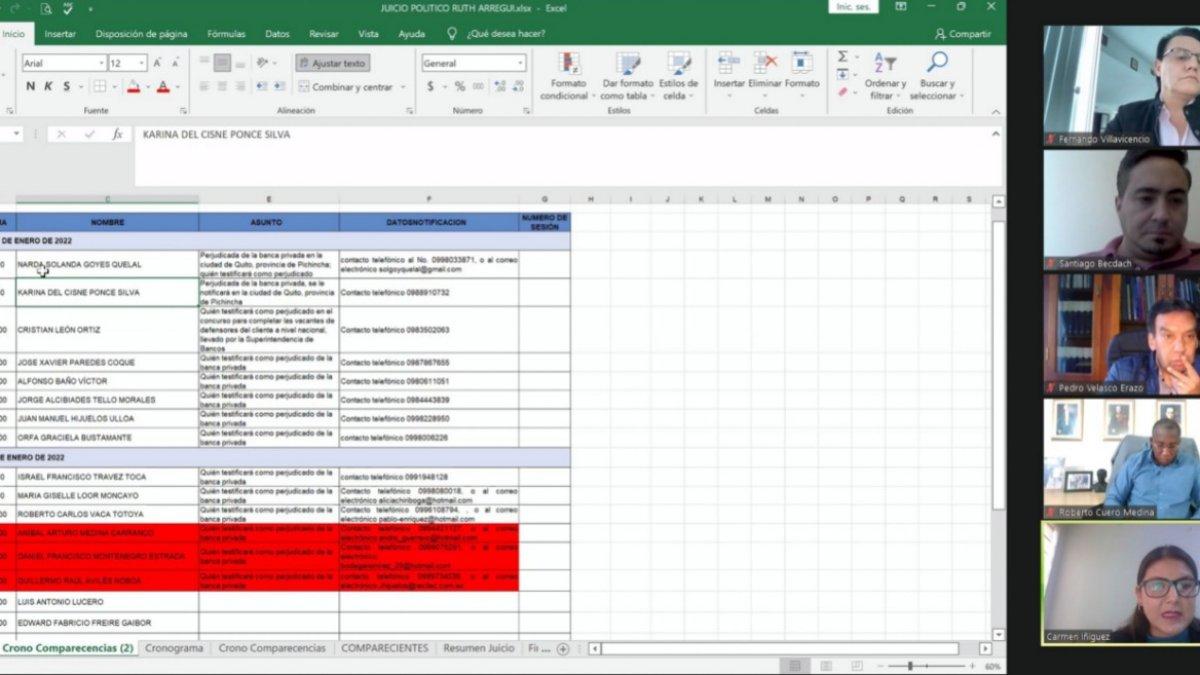
Task: Switch to the Cronograma sheet tab
Action: point(174,648)
